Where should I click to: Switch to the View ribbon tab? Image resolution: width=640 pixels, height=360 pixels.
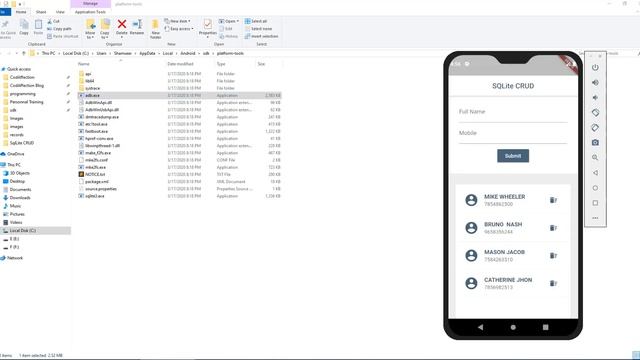(x=60, y=12)
